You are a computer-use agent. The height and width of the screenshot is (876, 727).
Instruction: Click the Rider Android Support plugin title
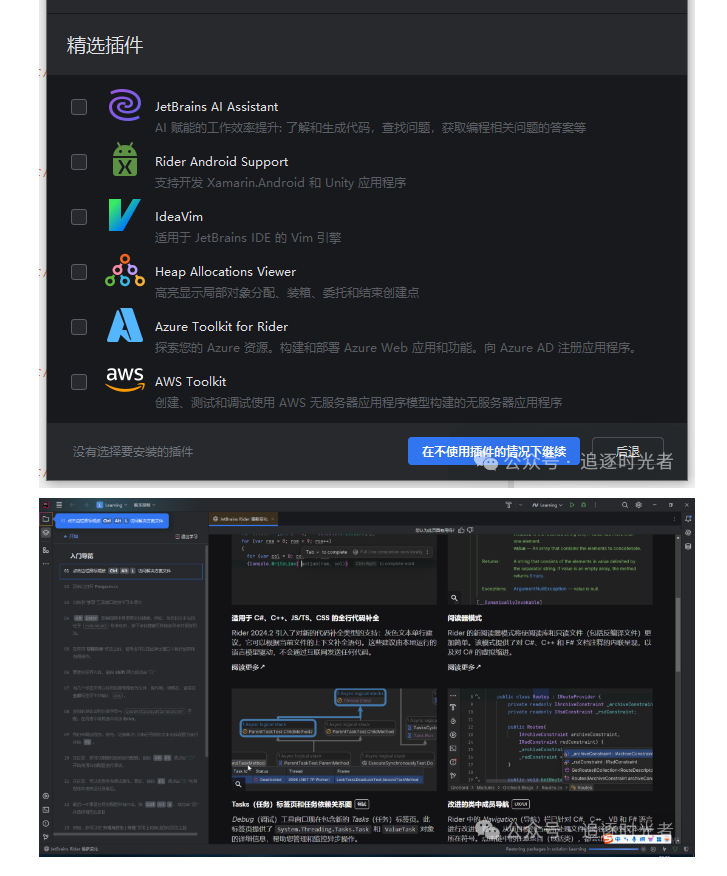click(221, 162)
